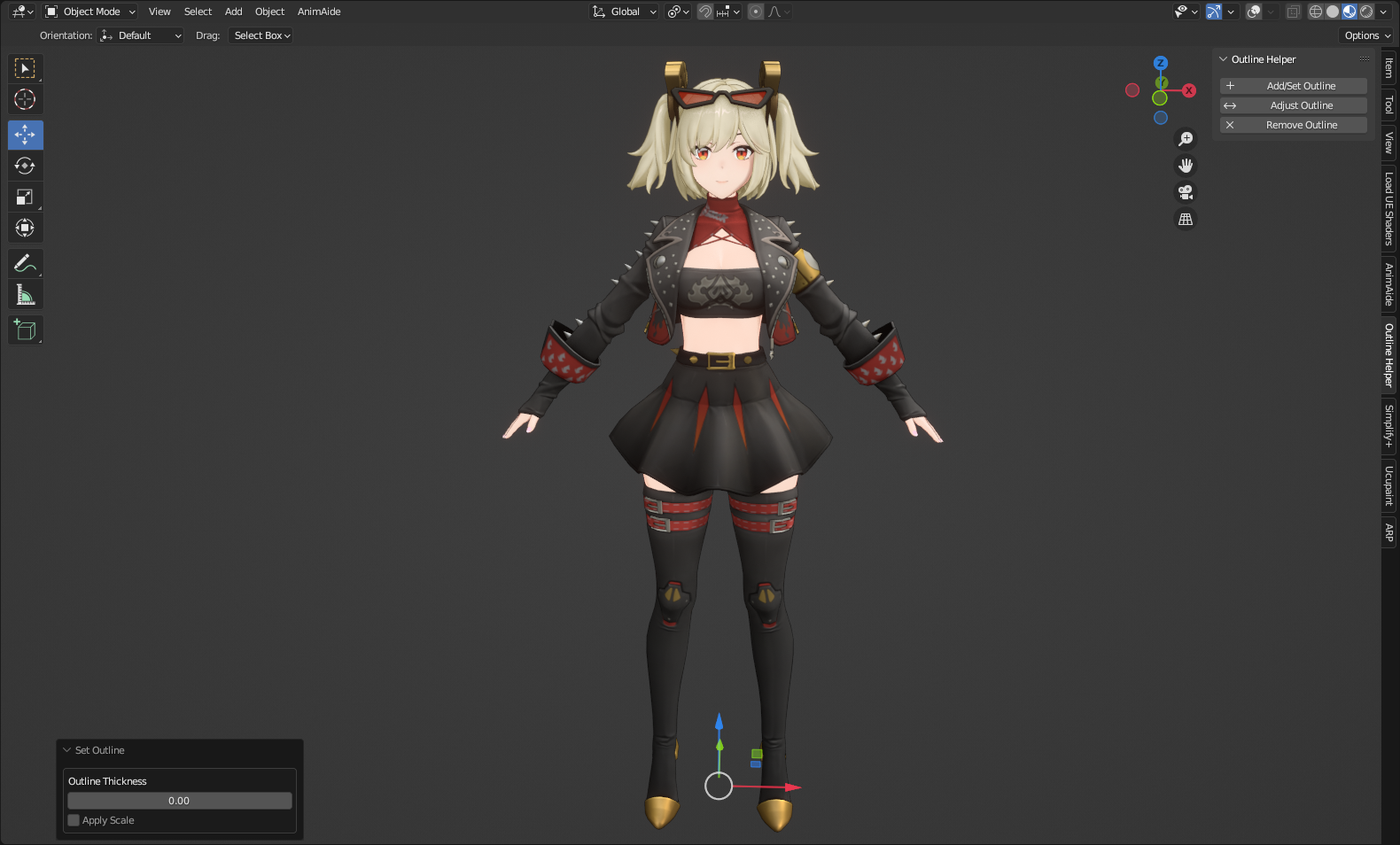Open the viewport shading options arrow
Viewport: 1400px width, 845px height.
(1384, 12)
